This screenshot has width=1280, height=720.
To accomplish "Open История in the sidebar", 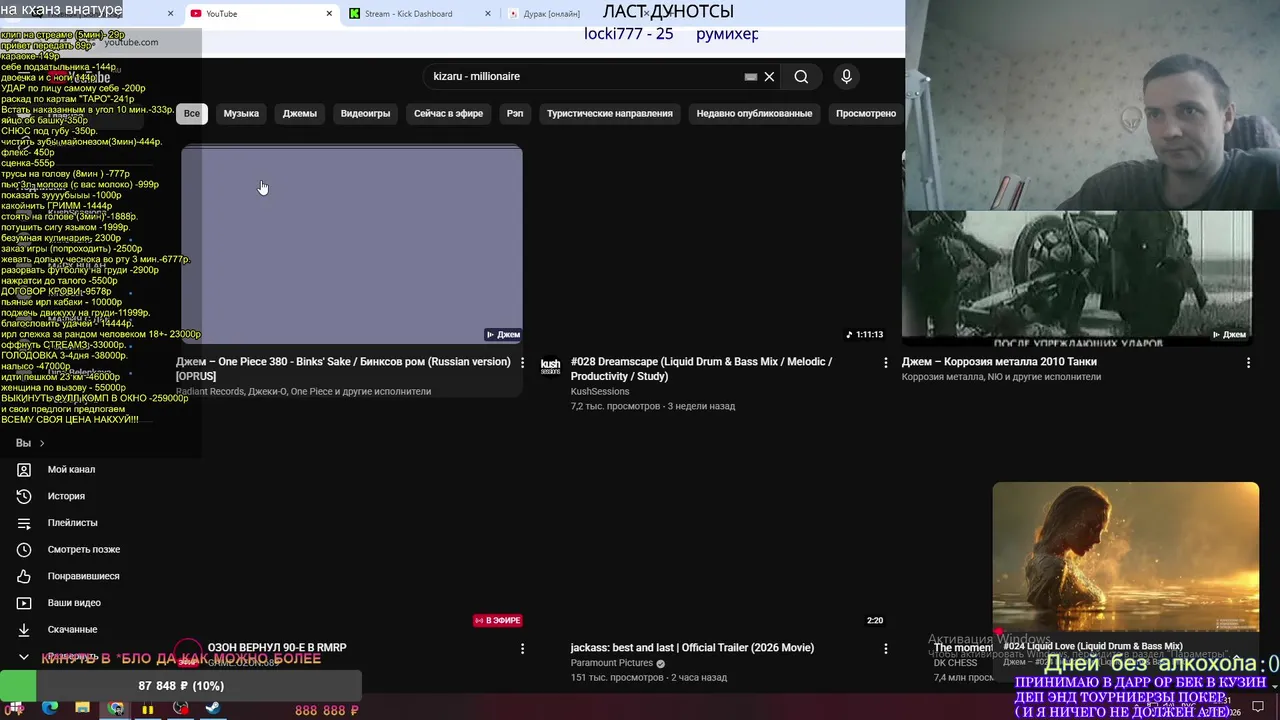I will point(66,496).
